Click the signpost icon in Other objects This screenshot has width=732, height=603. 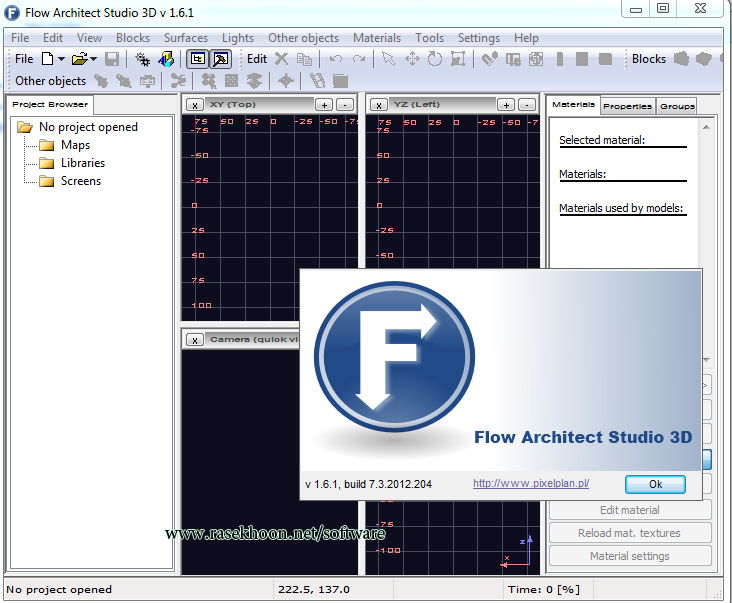148,81
